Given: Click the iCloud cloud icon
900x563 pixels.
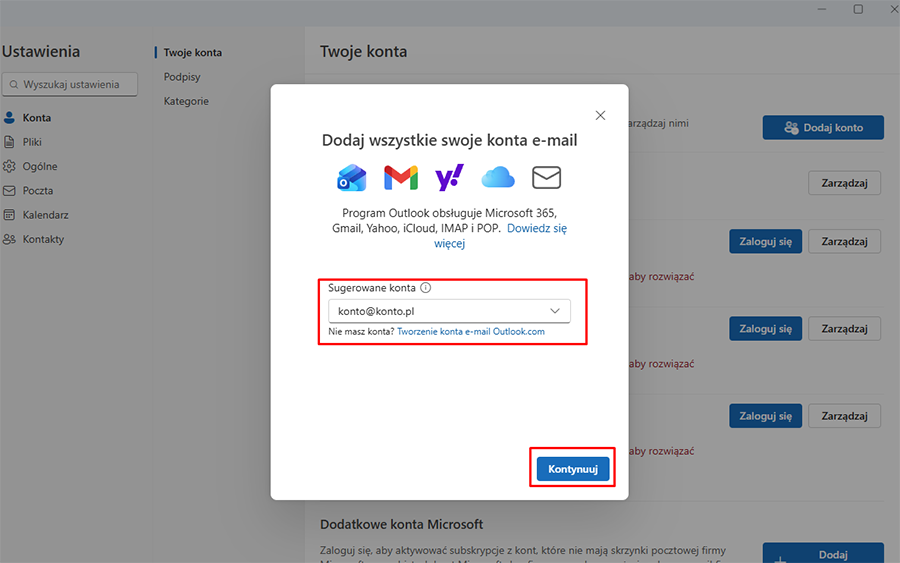Looking at the screenshot, I should tap(498, 177).
